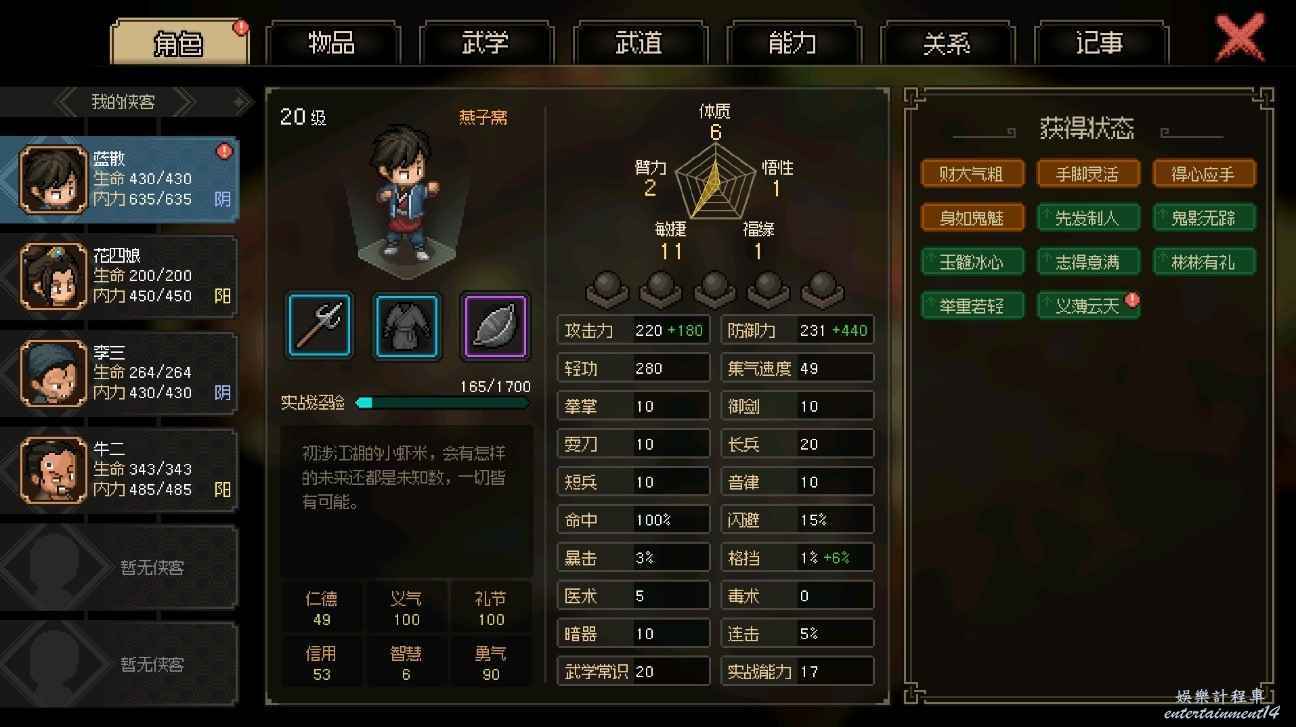Click the 财大气粗 status badge
This screenshot has height=727, width=1296.
point(972,174)
